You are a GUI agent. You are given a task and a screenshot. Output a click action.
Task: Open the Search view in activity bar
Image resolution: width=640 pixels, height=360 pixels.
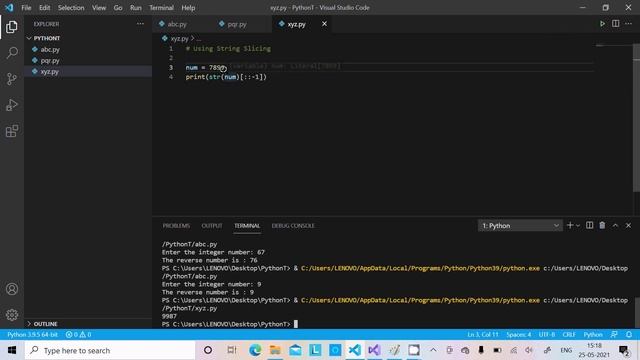(12, 53)
